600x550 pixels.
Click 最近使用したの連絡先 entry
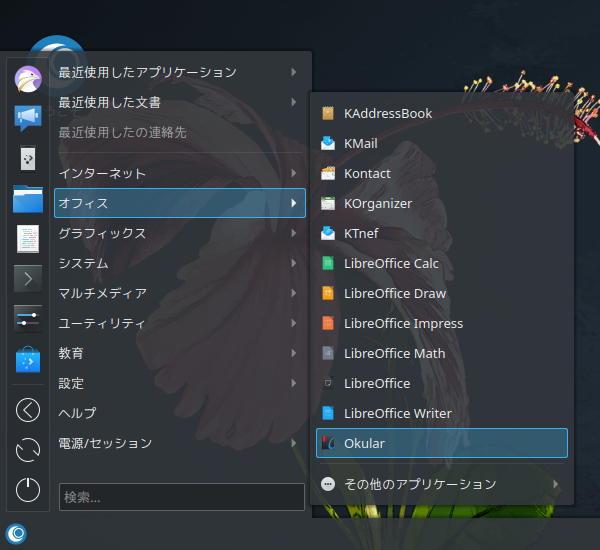pyautogui.click(x=180, y=132)
